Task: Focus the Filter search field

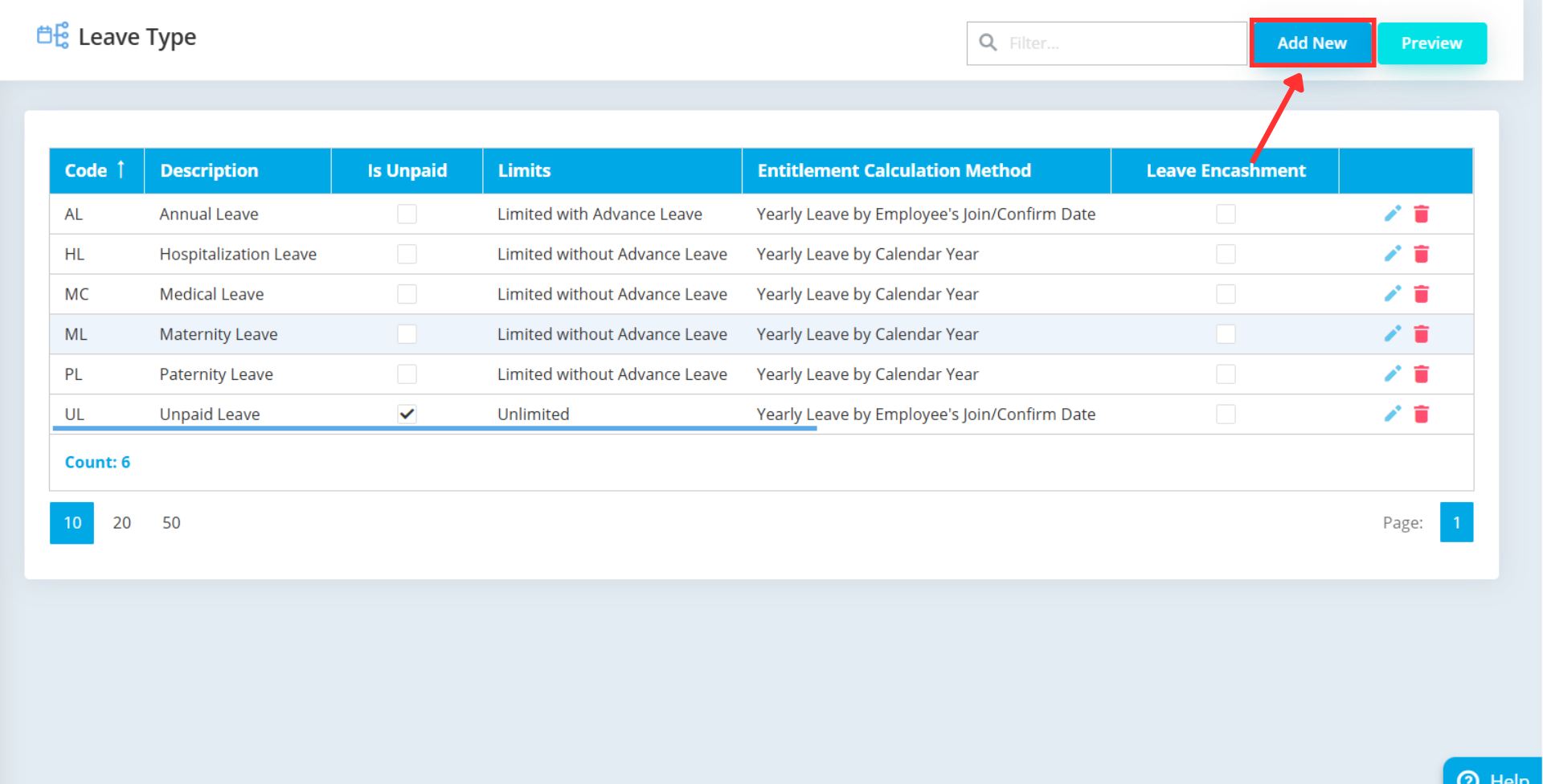Action: click(1107, 43)
